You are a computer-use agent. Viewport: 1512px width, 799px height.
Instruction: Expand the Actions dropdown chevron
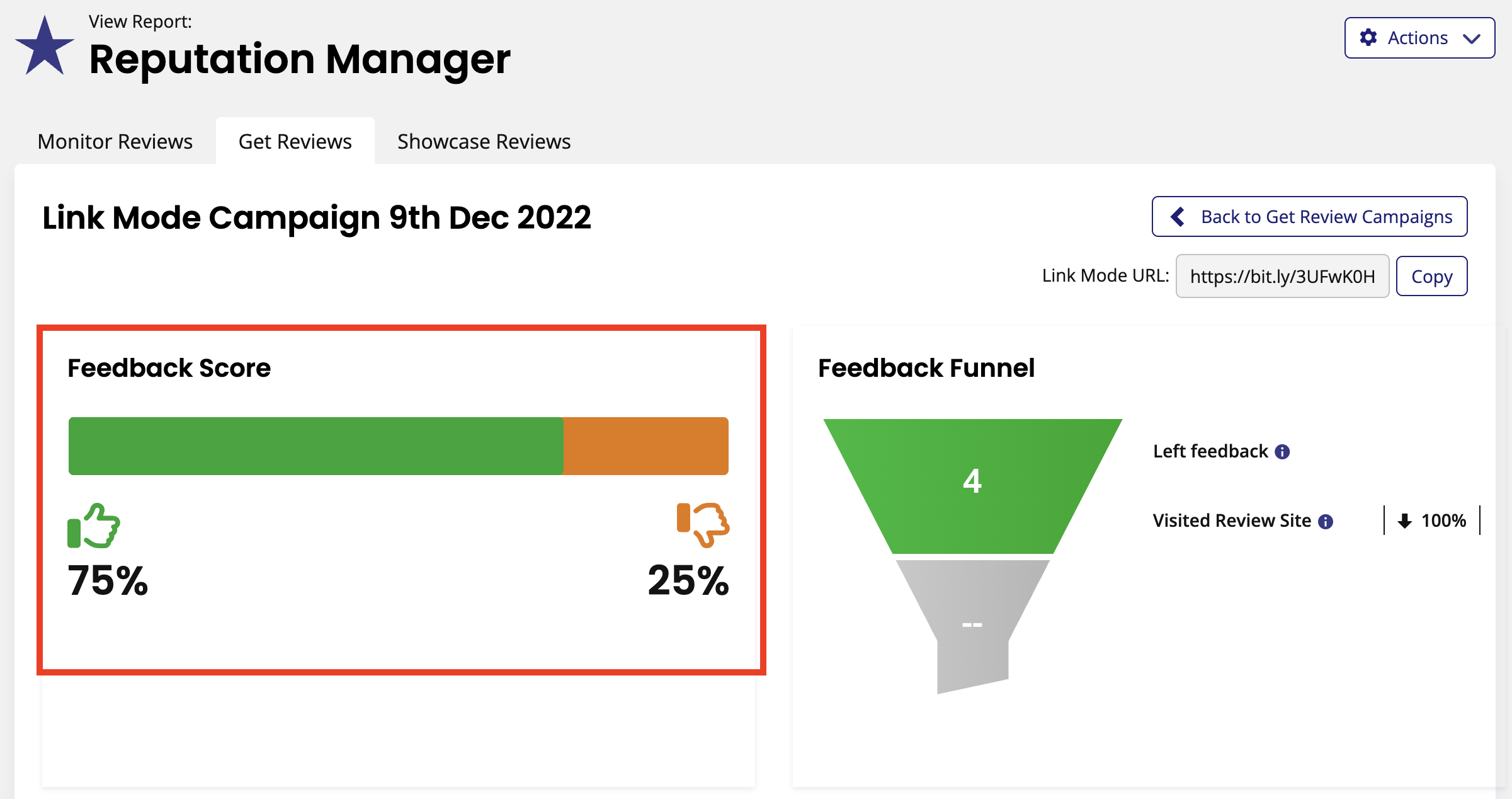[1471, 38]
